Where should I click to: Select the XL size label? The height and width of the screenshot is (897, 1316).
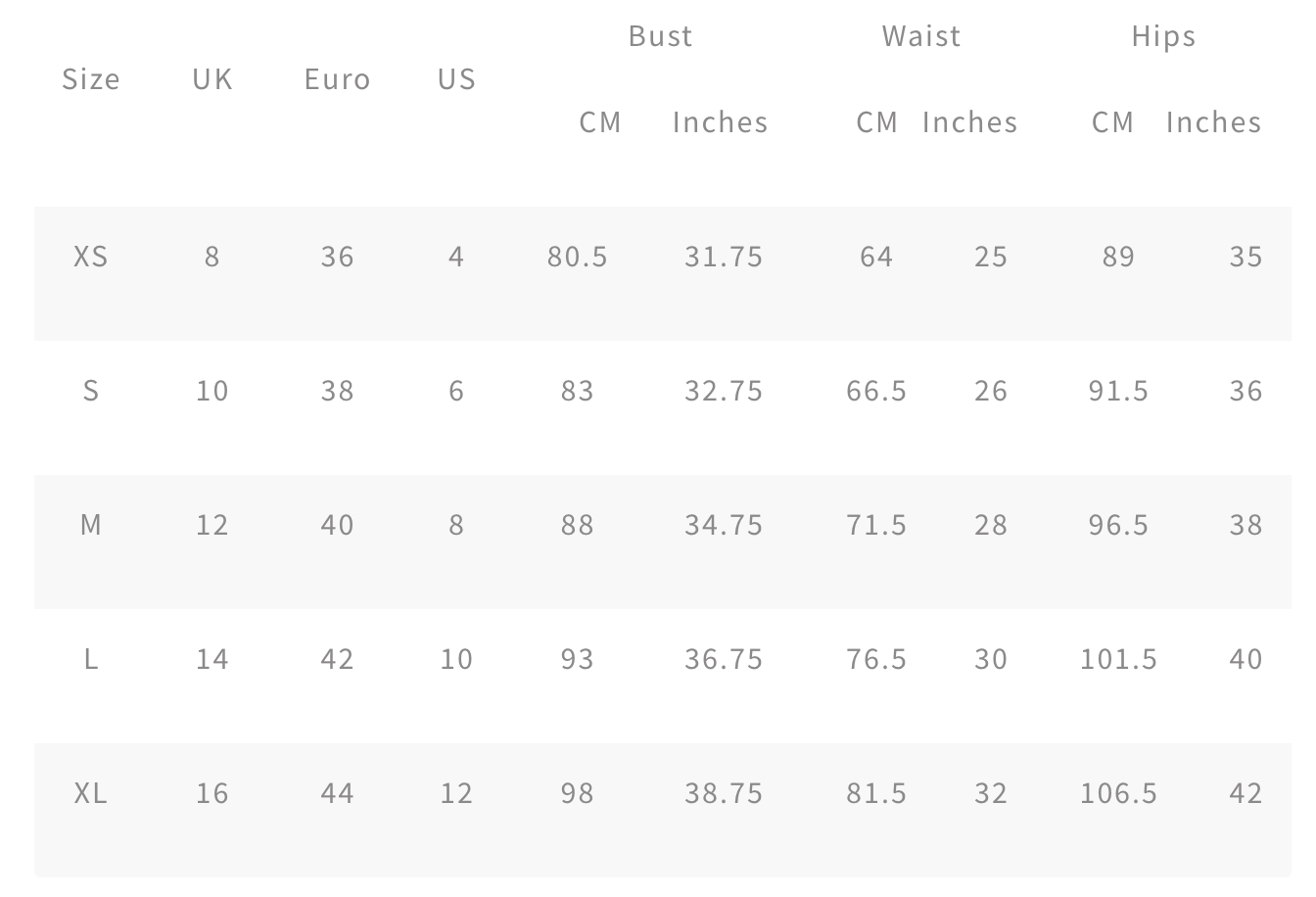coord(91,792)
